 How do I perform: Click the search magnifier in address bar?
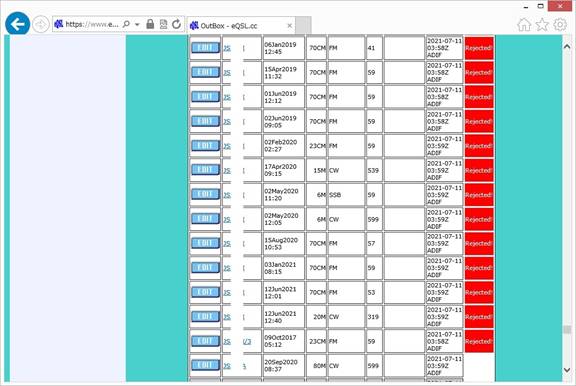pyautogui.click(x=126, y=24)
